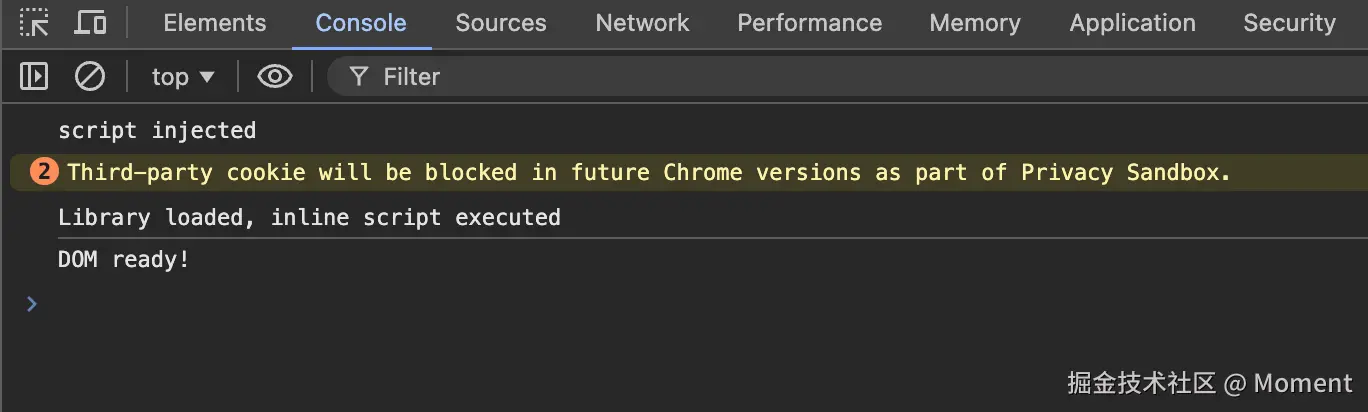Show the console sidebar panel
The width and height of the screenshot is (1368, 412).
(x=34, y=76)
